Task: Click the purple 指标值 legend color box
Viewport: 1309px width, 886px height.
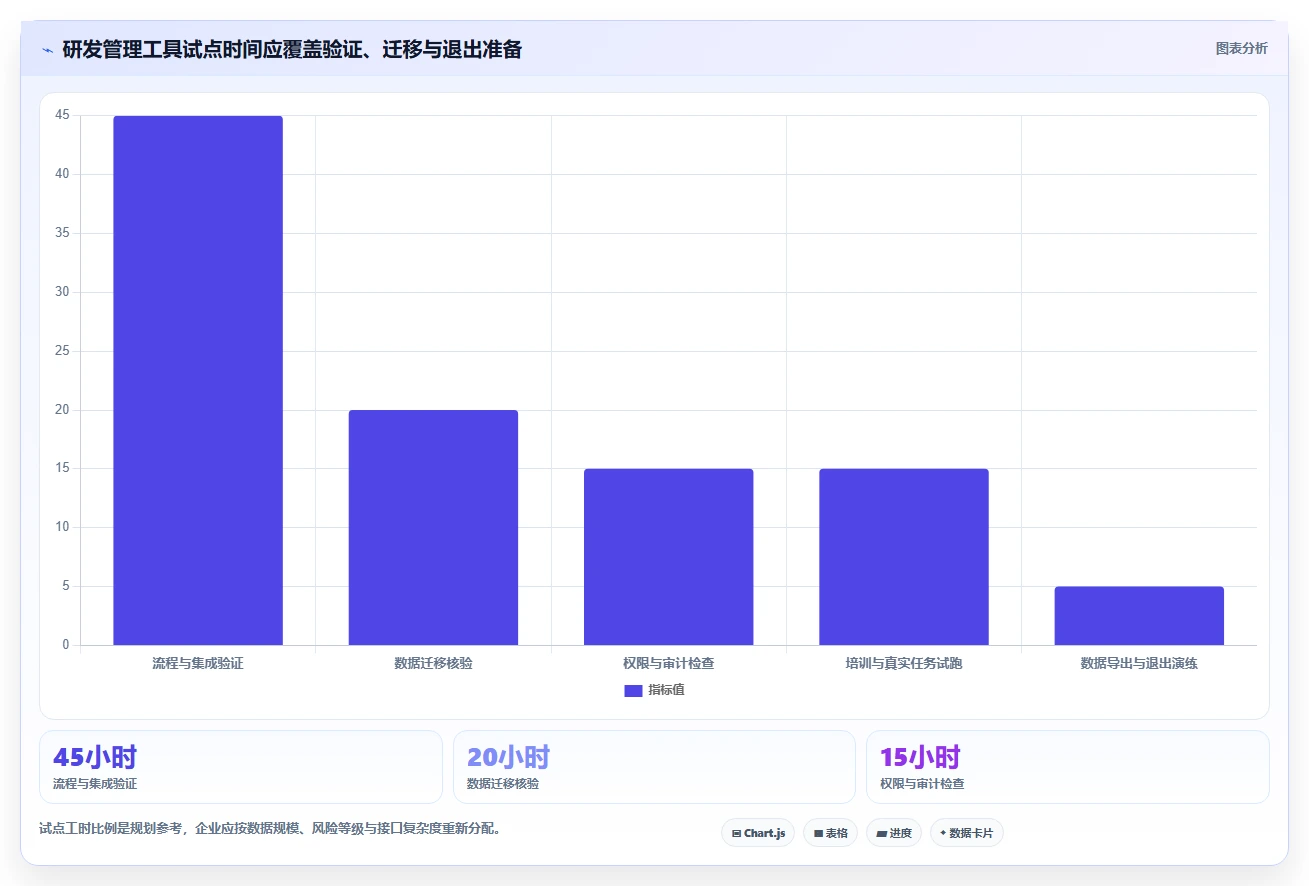Action: coord(633,690)
